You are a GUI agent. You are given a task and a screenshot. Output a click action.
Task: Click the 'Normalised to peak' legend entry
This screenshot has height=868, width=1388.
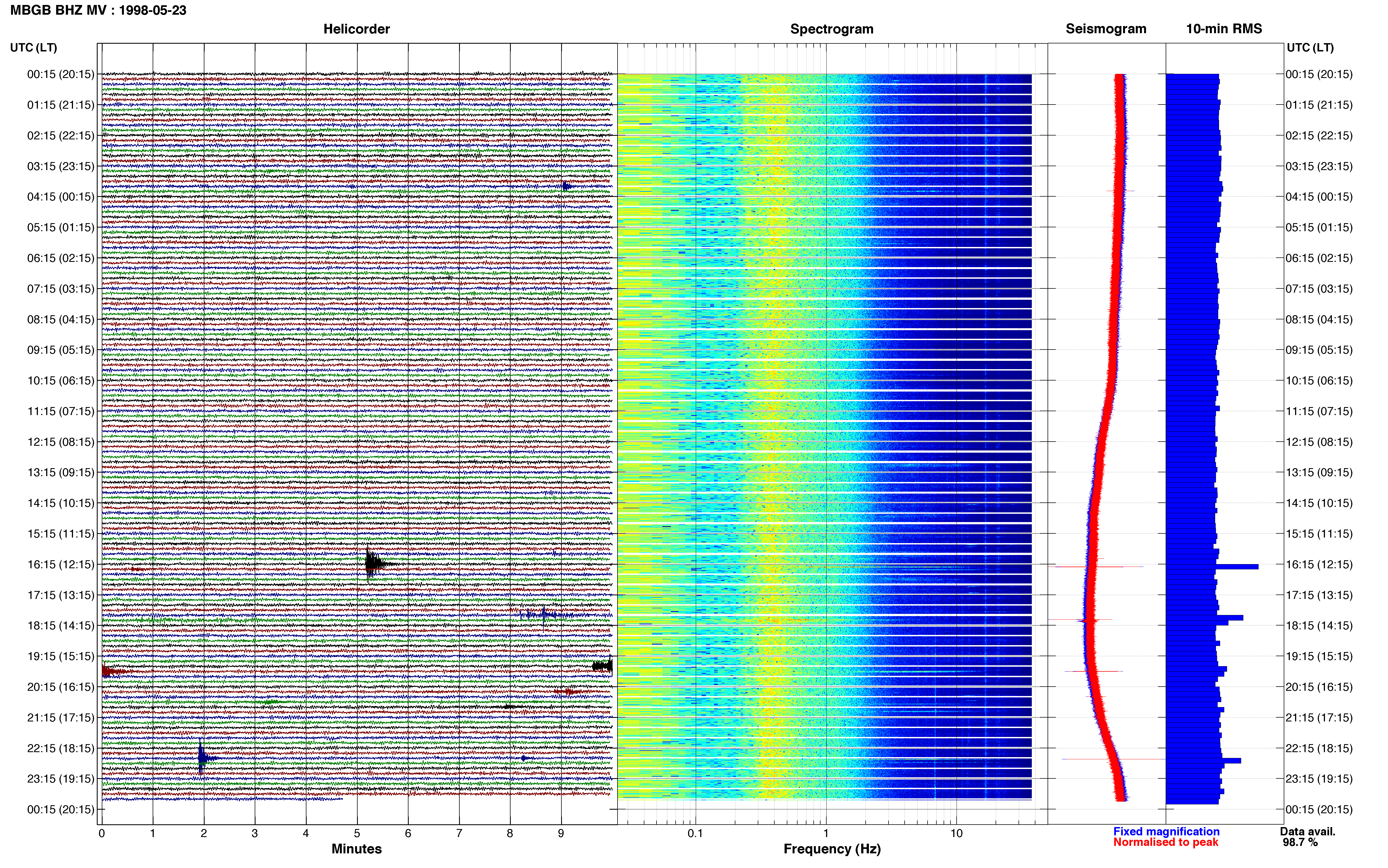point(1165,842)
